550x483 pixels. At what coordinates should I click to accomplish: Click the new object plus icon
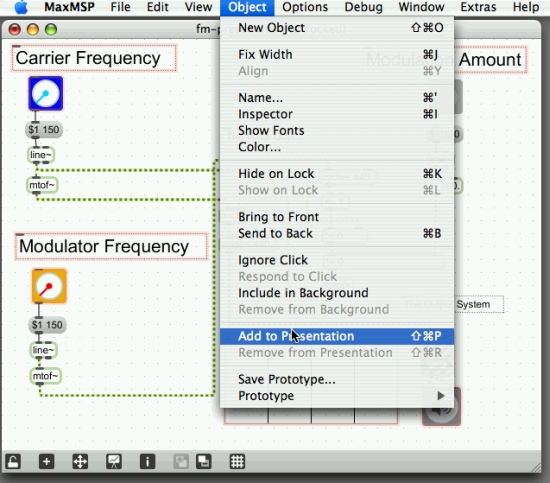(46, 462)
